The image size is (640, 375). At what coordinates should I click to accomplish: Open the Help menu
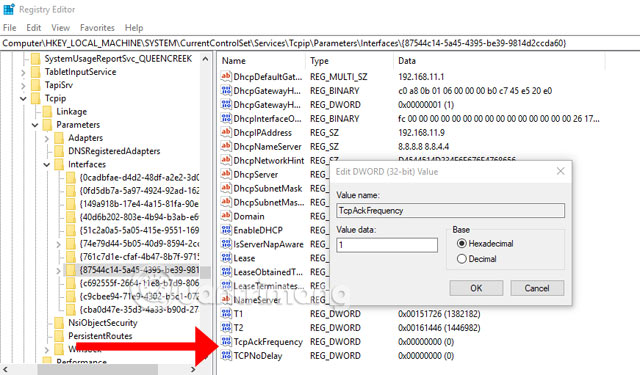pos(134,28)
